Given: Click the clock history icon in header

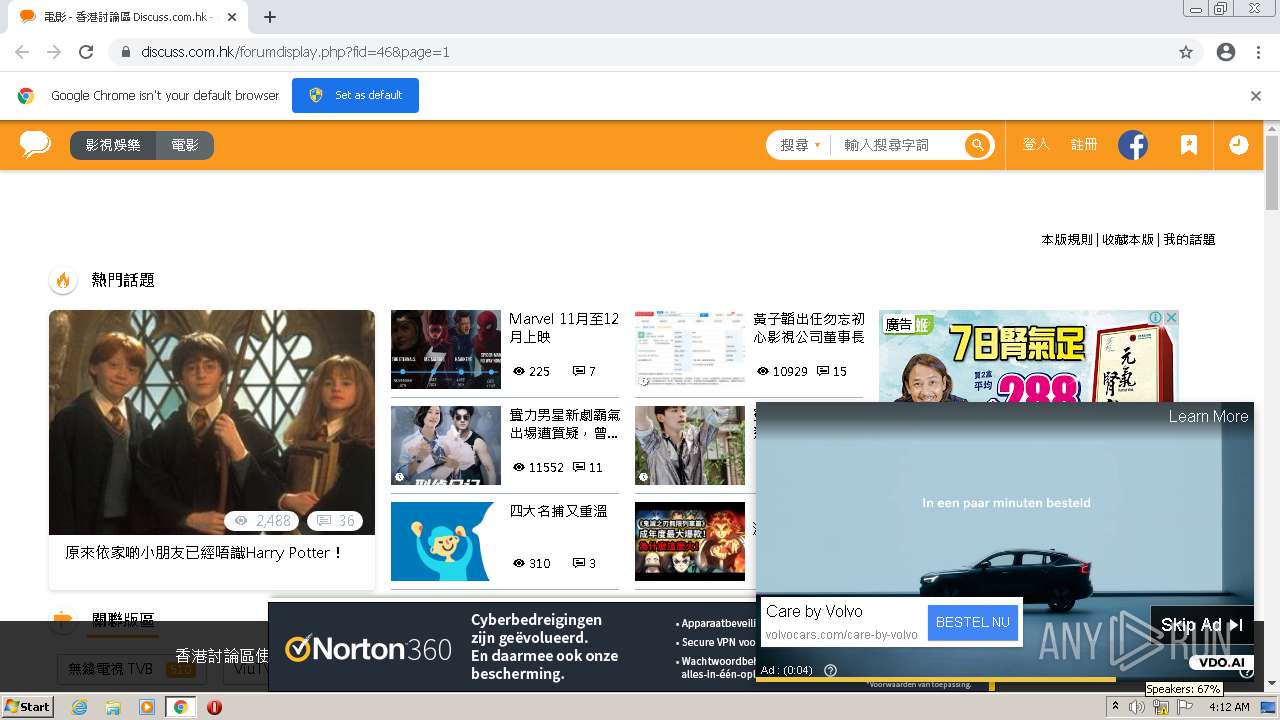Looking at the screenshot, I should pyautogui.click(x=1238, y=145).
